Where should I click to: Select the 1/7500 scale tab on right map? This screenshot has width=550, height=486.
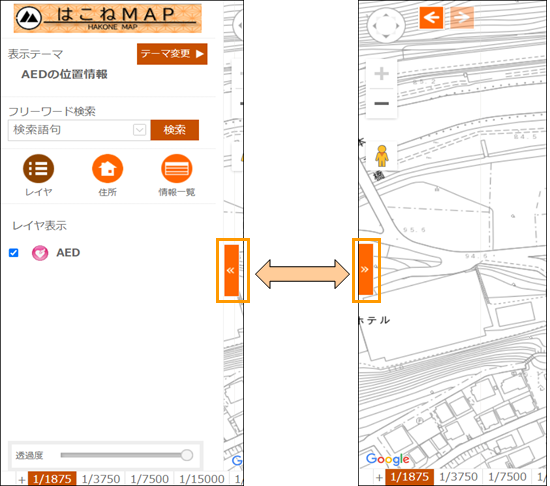(x=507, y=477)
